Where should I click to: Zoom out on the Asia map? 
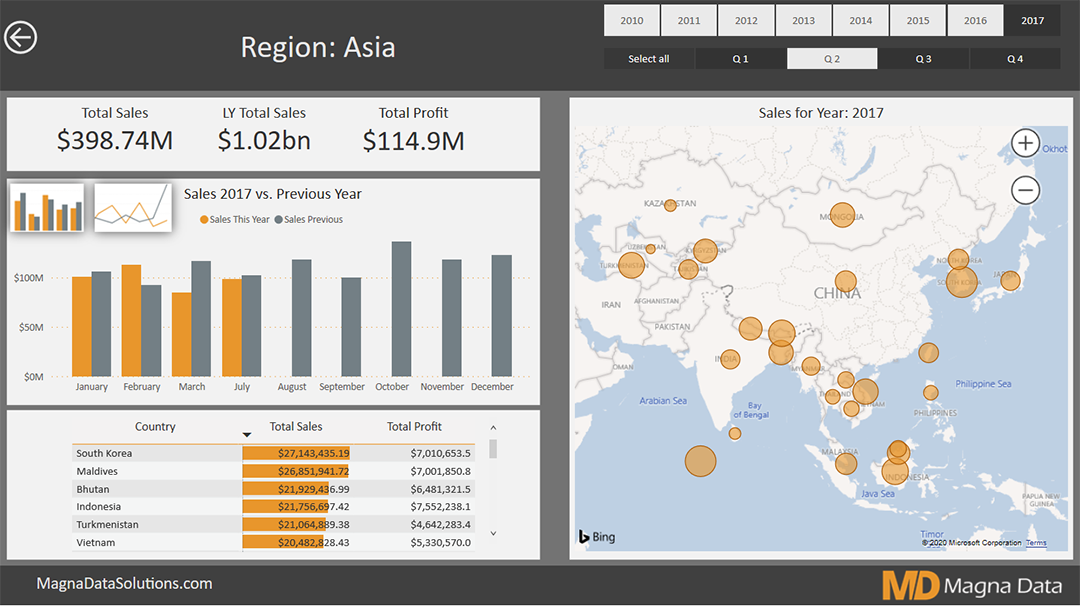point(1025,190)
